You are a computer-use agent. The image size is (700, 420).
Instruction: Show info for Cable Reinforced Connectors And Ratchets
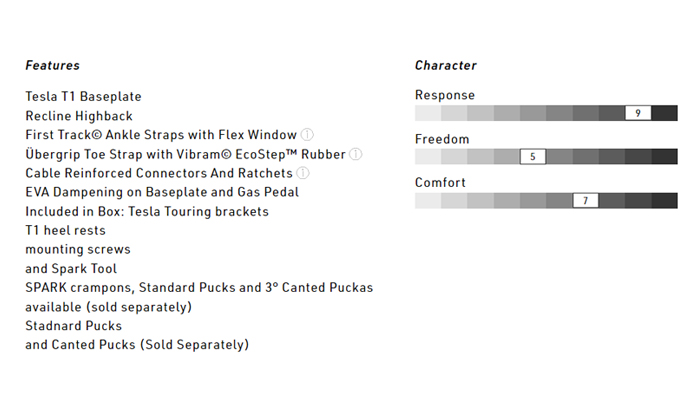point(303,173)
